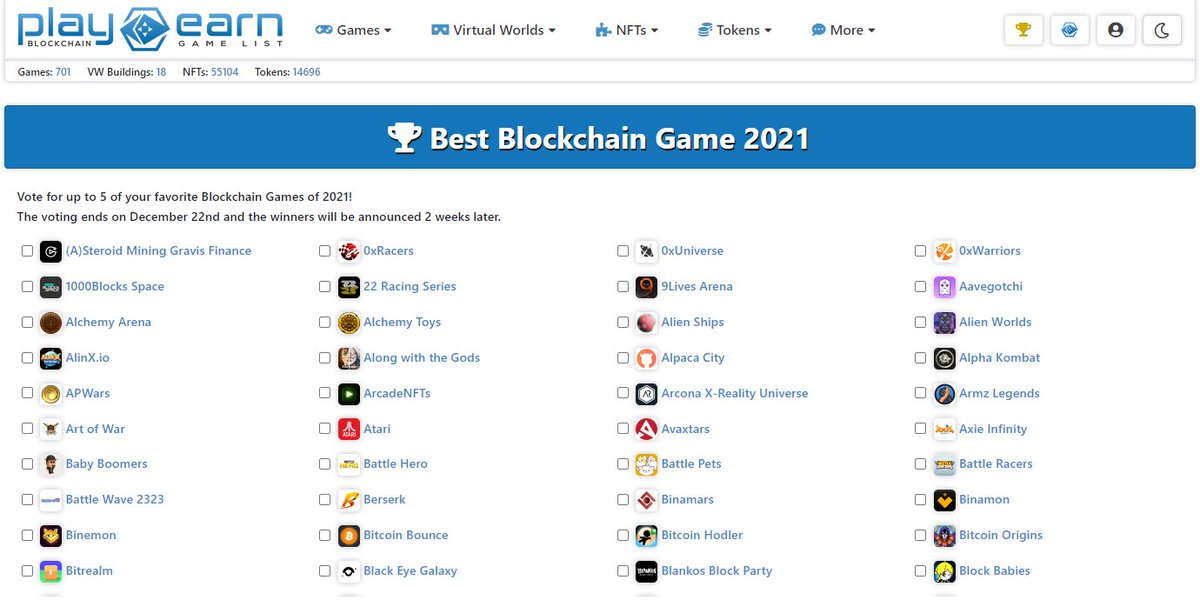Check the checkbox beside Alien Worlds
1200x600 pixels.
[920, 322]
